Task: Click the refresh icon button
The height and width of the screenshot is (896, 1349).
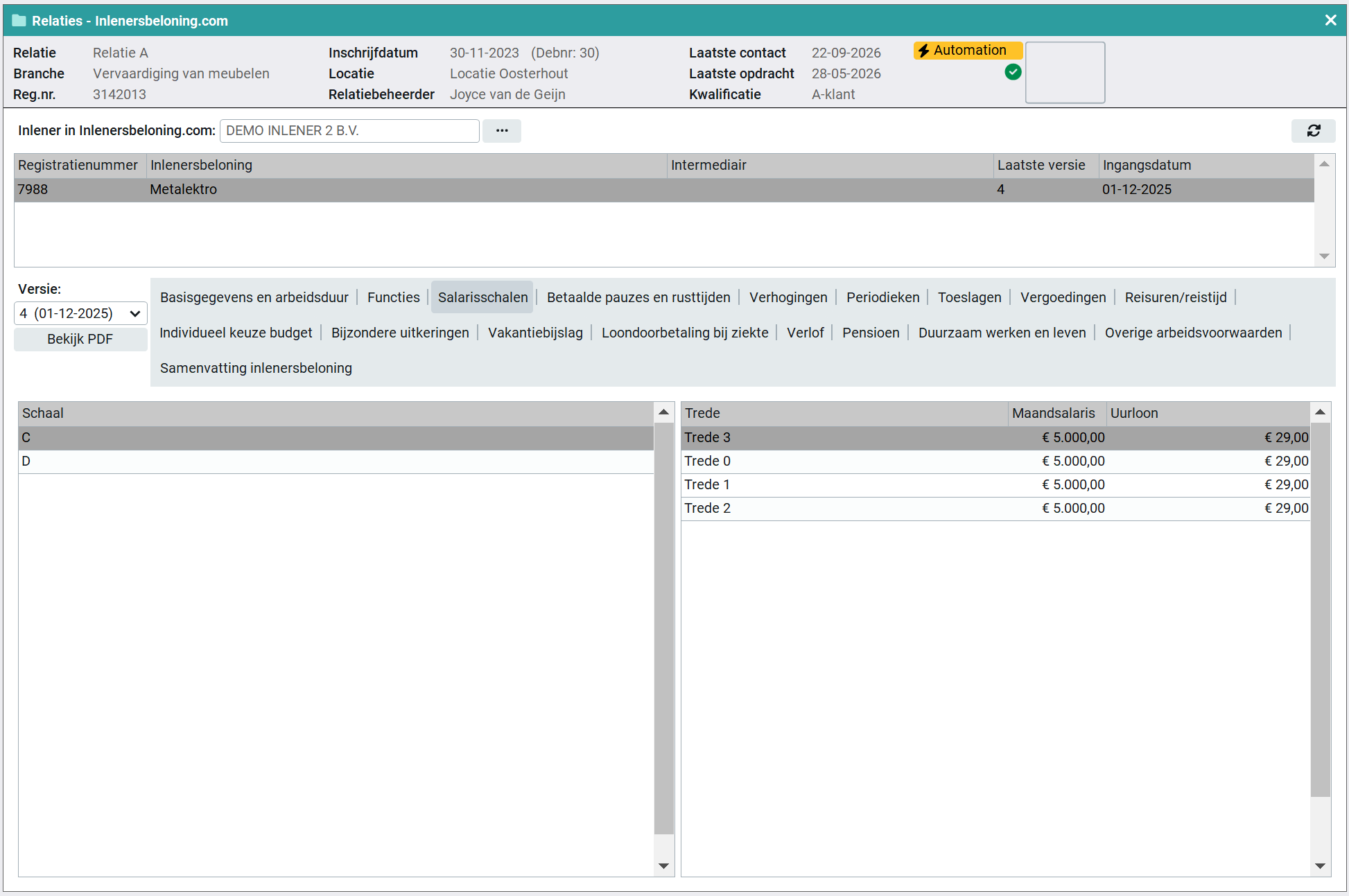Action: pyautogui.click(x=1313, y=130)
